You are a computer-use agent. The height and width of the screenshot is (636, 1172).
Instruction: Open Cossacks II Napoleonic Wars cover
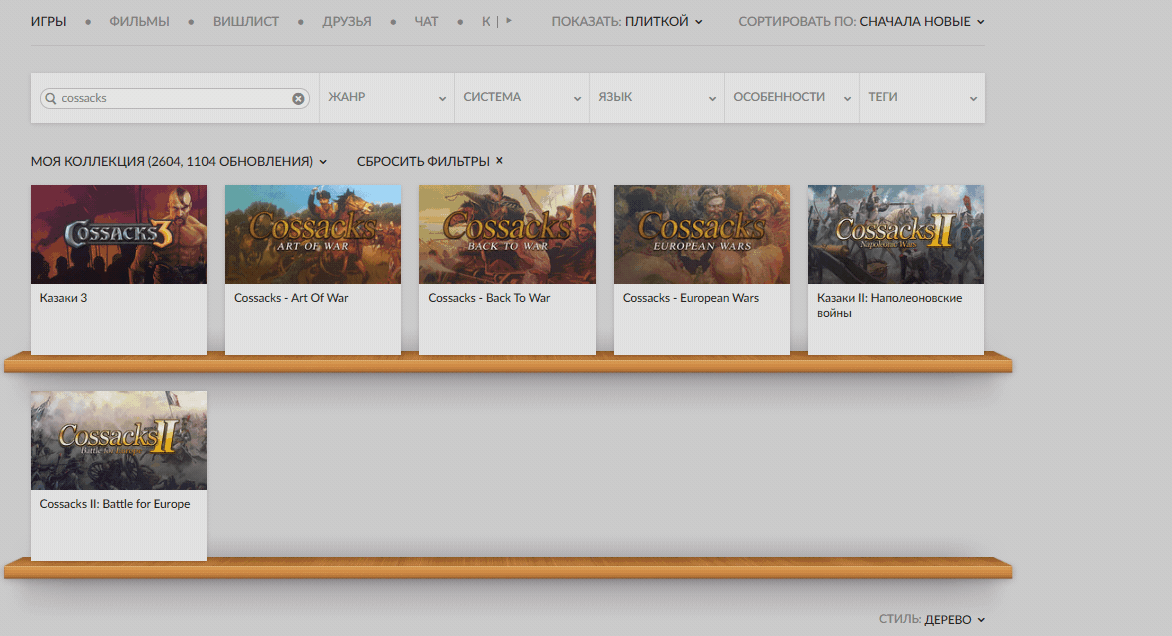[896, 235]
